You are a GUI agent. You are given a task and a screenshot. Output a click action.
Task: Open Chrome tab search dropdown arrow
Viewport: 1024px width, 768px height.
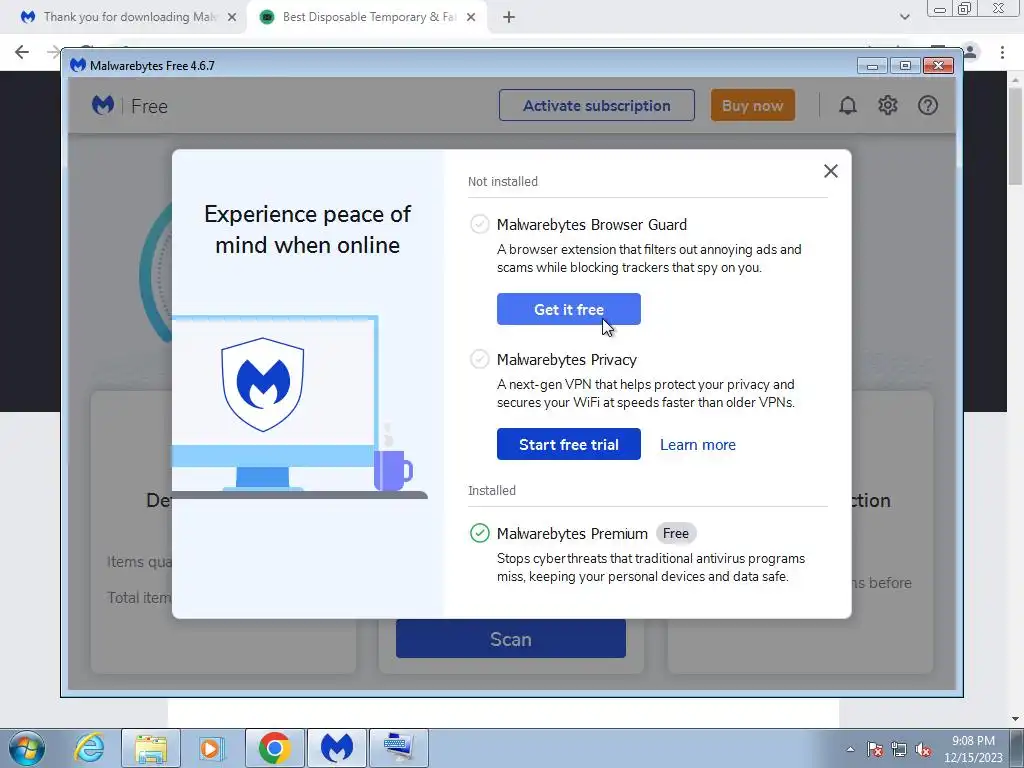pos(904,17)
